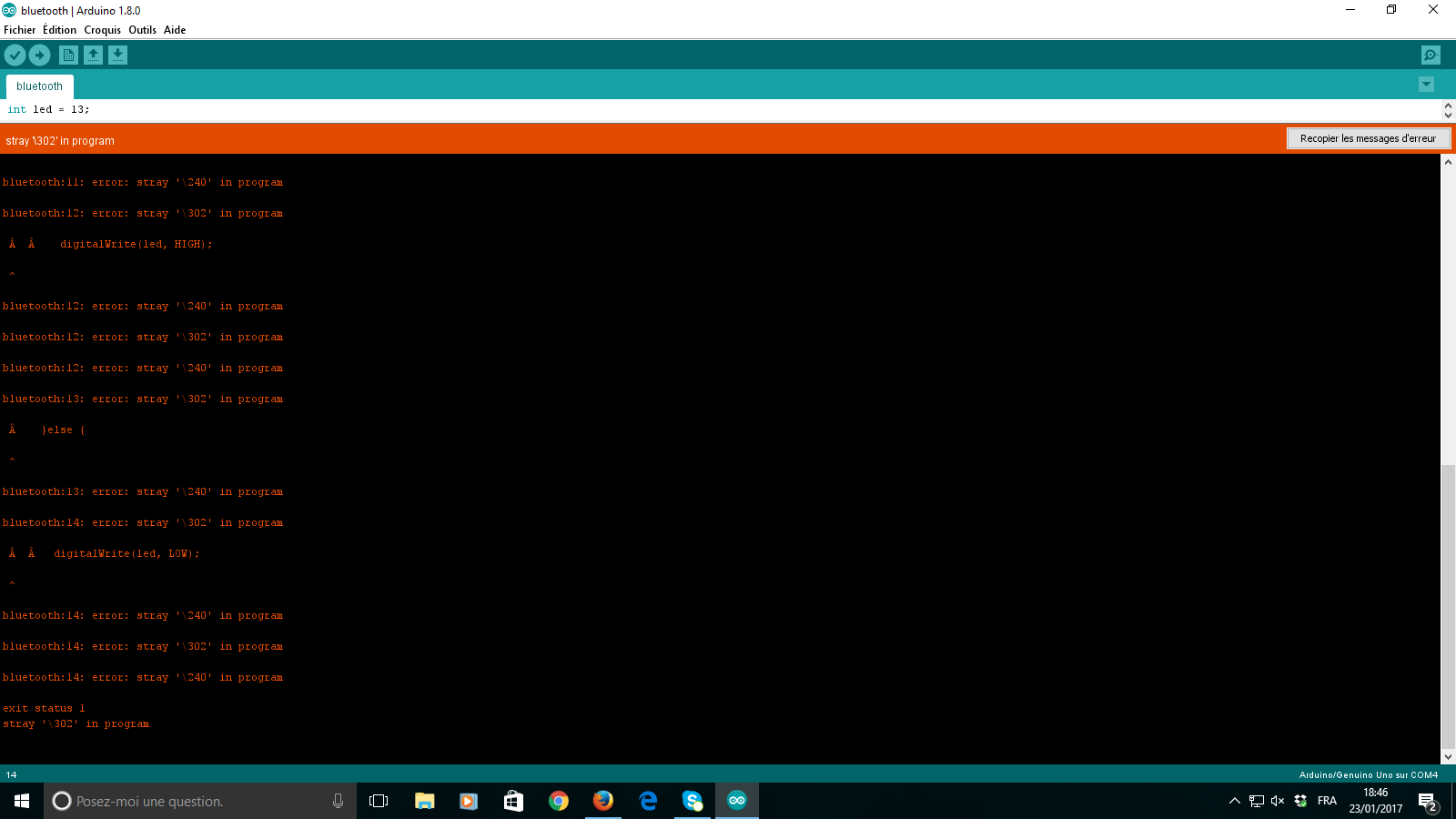
Task: Open the Fichier menu
Action: click(19, 30)
